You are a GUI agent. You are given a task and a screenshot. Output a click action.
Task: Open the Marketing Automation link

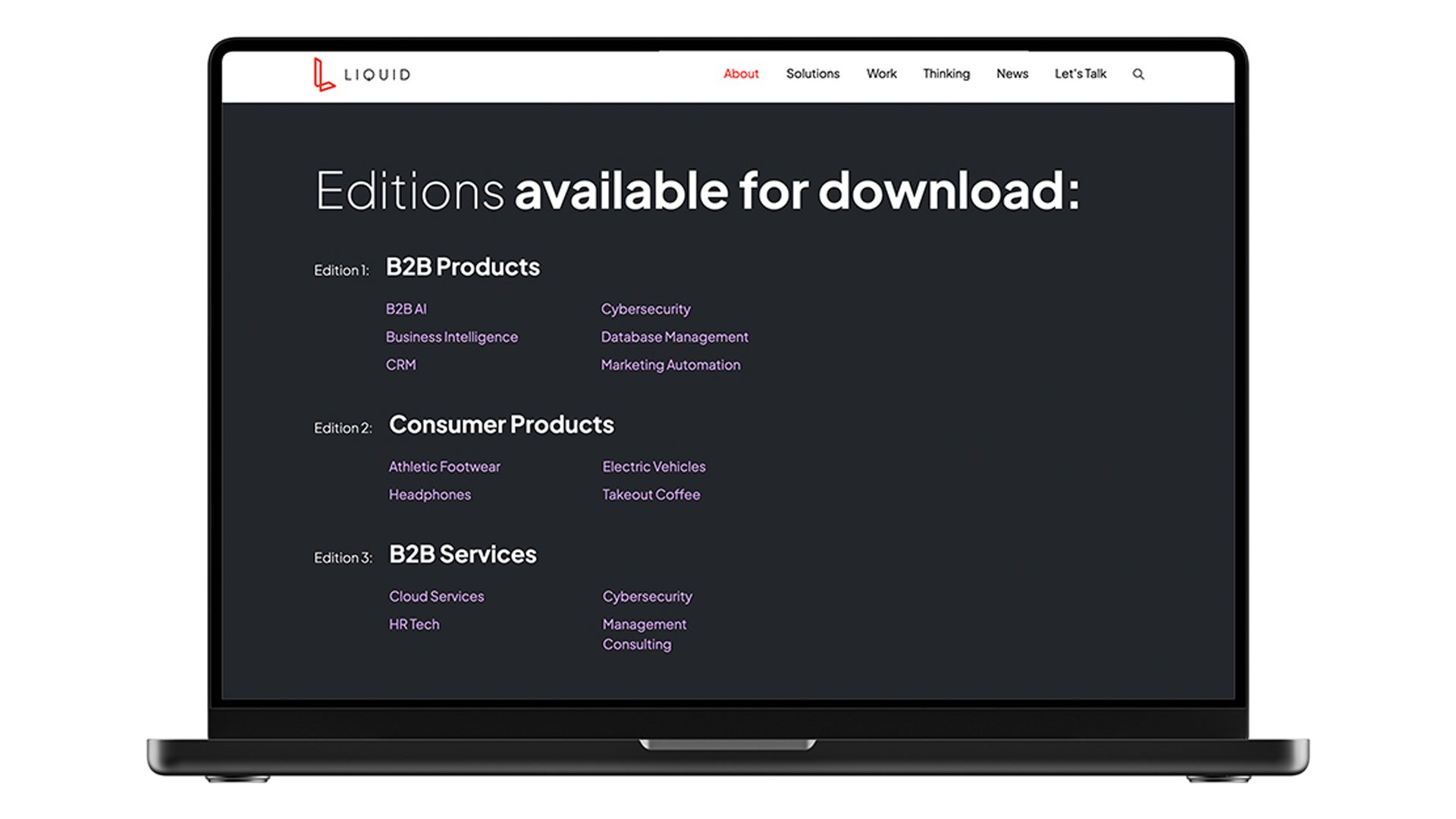coord(670,365)
